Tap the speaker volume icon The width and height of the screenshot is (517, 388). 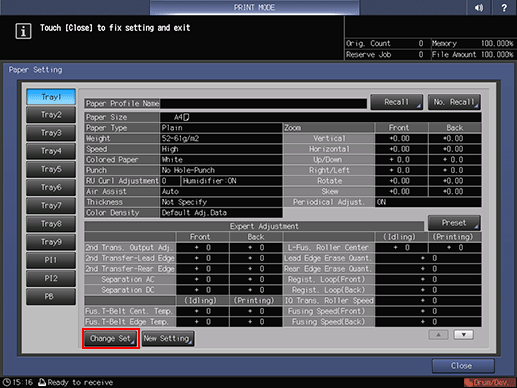(479, 7)
